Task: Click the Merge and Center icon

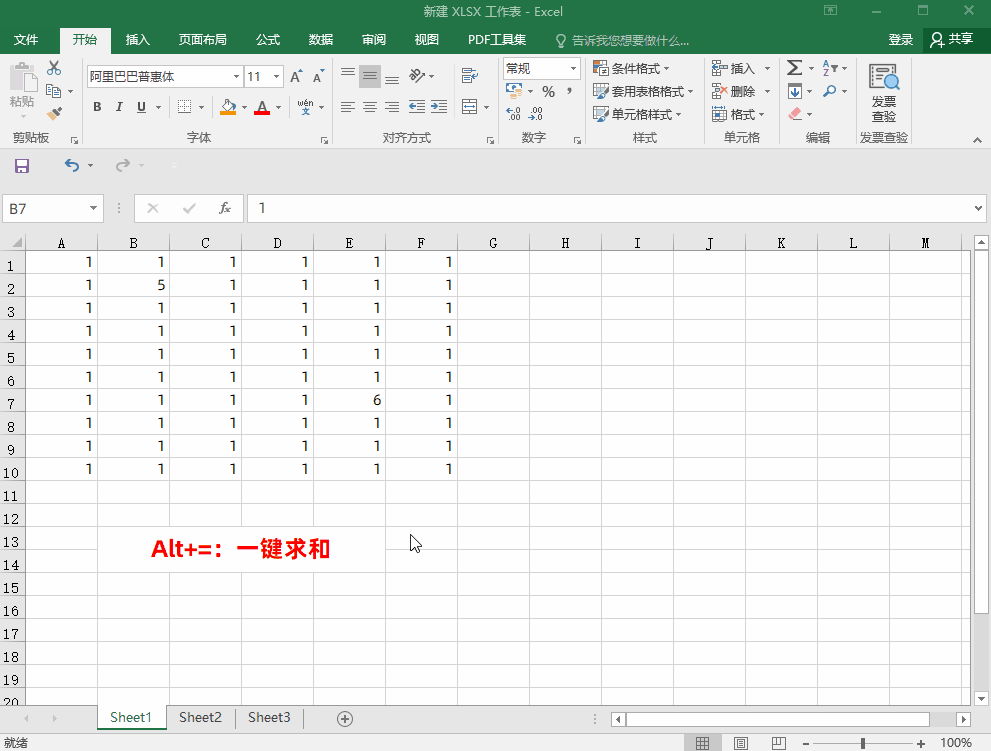Action: pos(470,106)
